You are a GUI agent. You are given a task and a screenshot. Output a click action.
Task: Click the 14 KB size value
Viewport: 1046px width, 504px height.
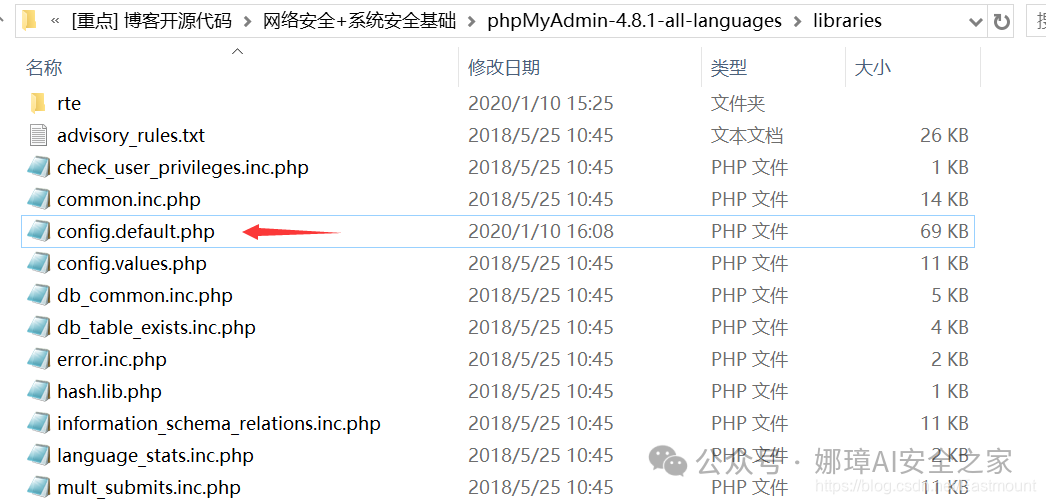click(944, 199)
